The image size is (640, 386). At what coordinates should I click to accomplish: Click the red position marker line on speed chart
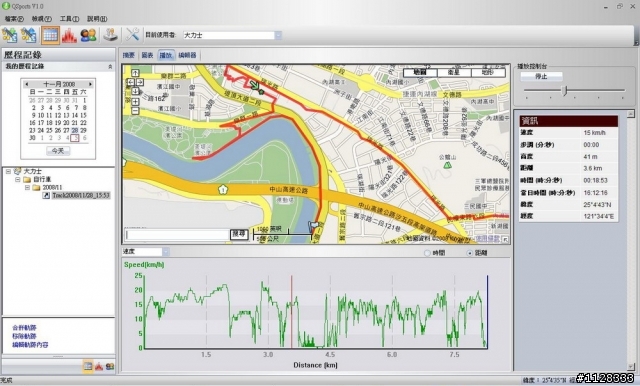291,312
